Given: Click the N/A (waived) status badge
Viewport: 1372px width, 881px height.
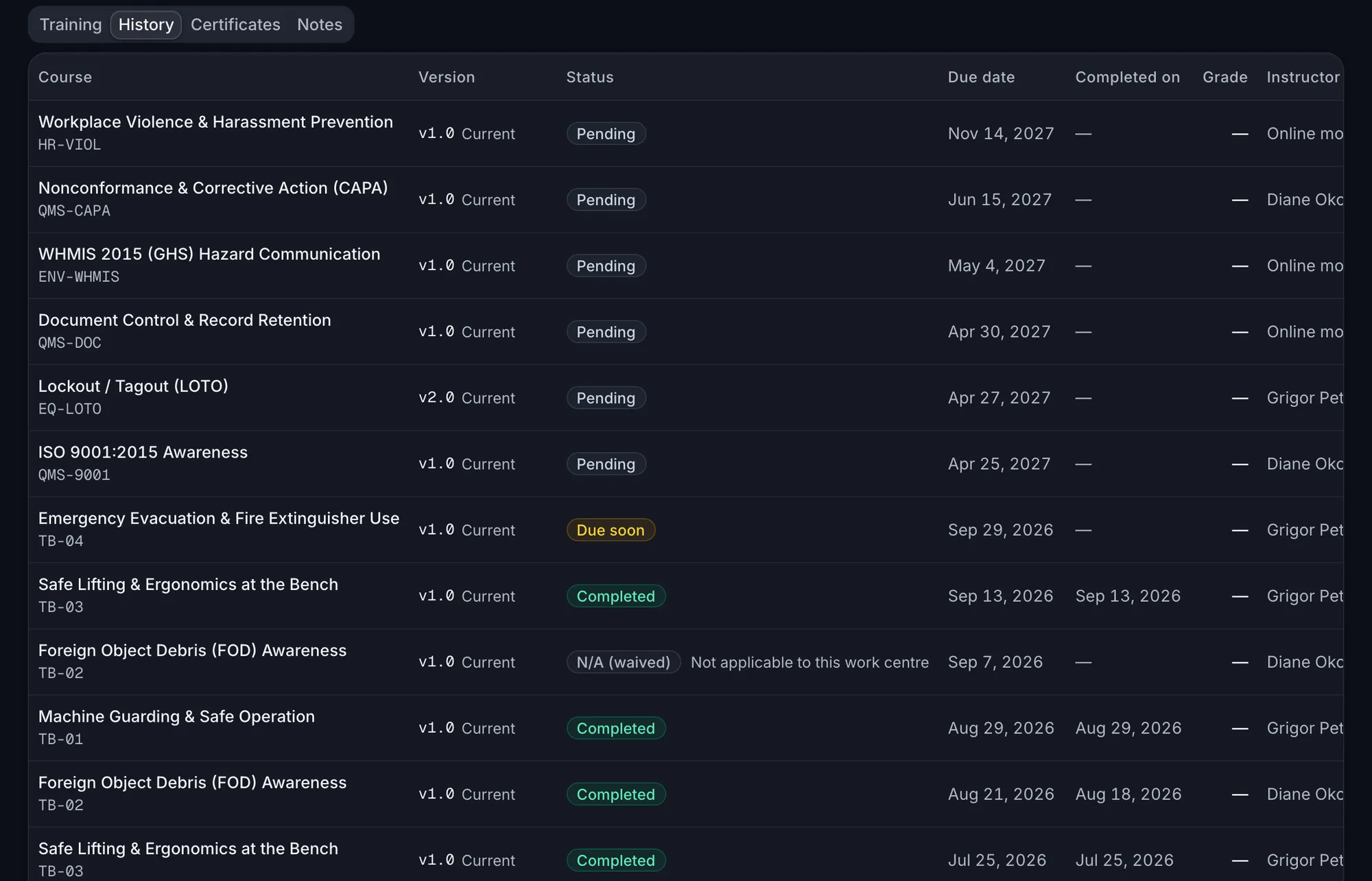Looking at the screenshot, I should 623,662.
